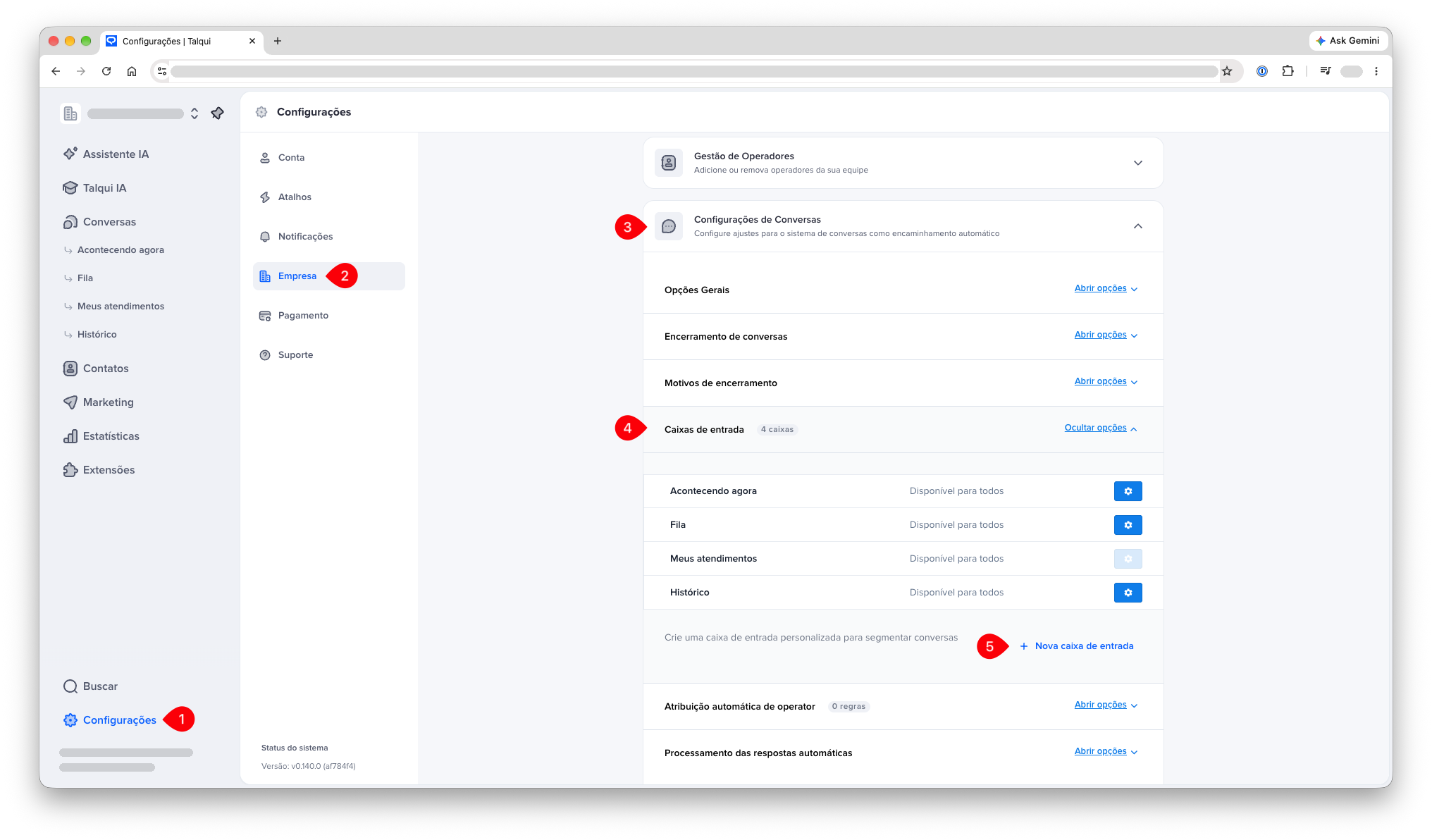Click Status do sistema link

click(295, 748)
